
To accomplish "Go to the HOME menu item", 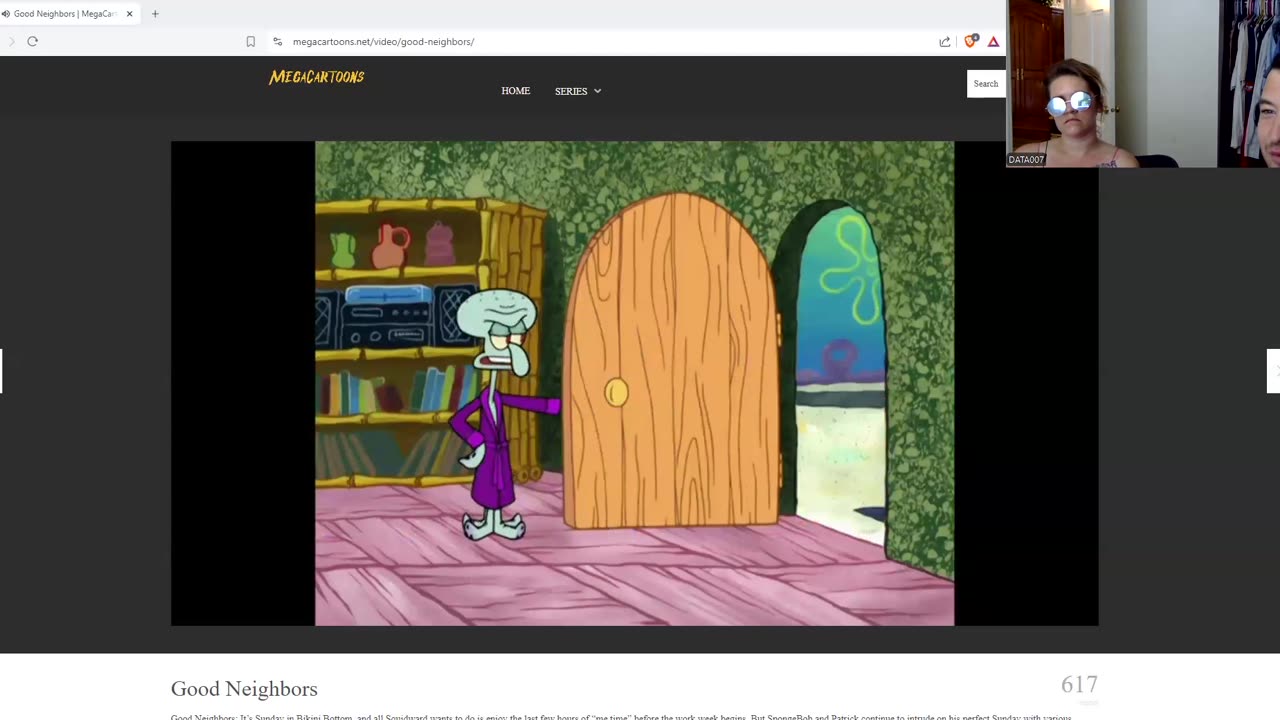I will pyautogui.click(x=516, y=91).
